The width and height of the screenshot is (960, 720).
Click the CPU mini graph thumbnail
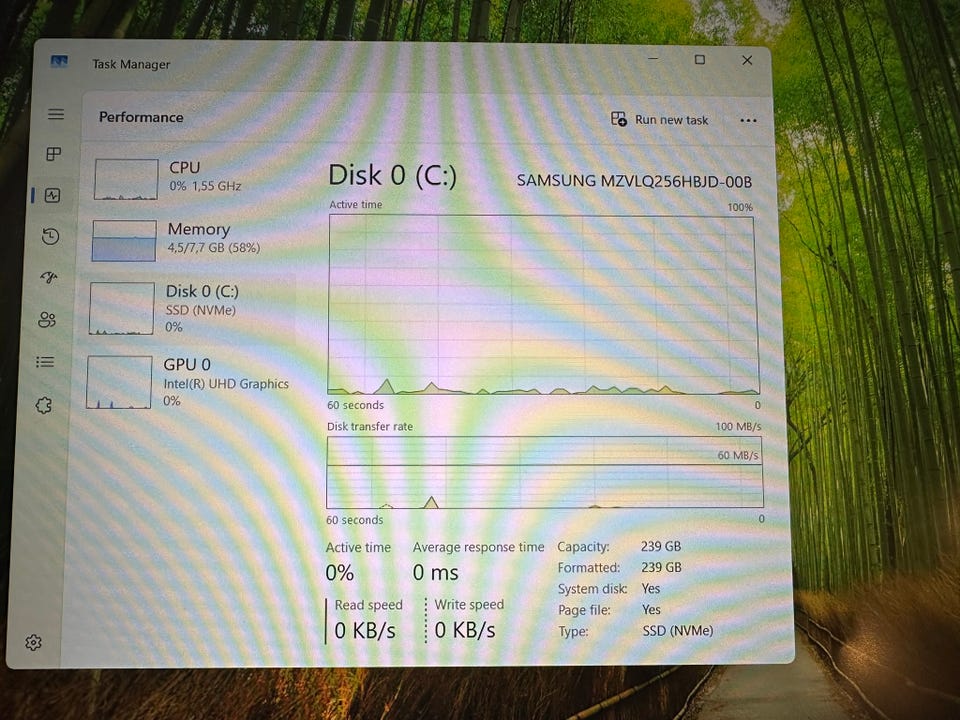click(126, 179)
